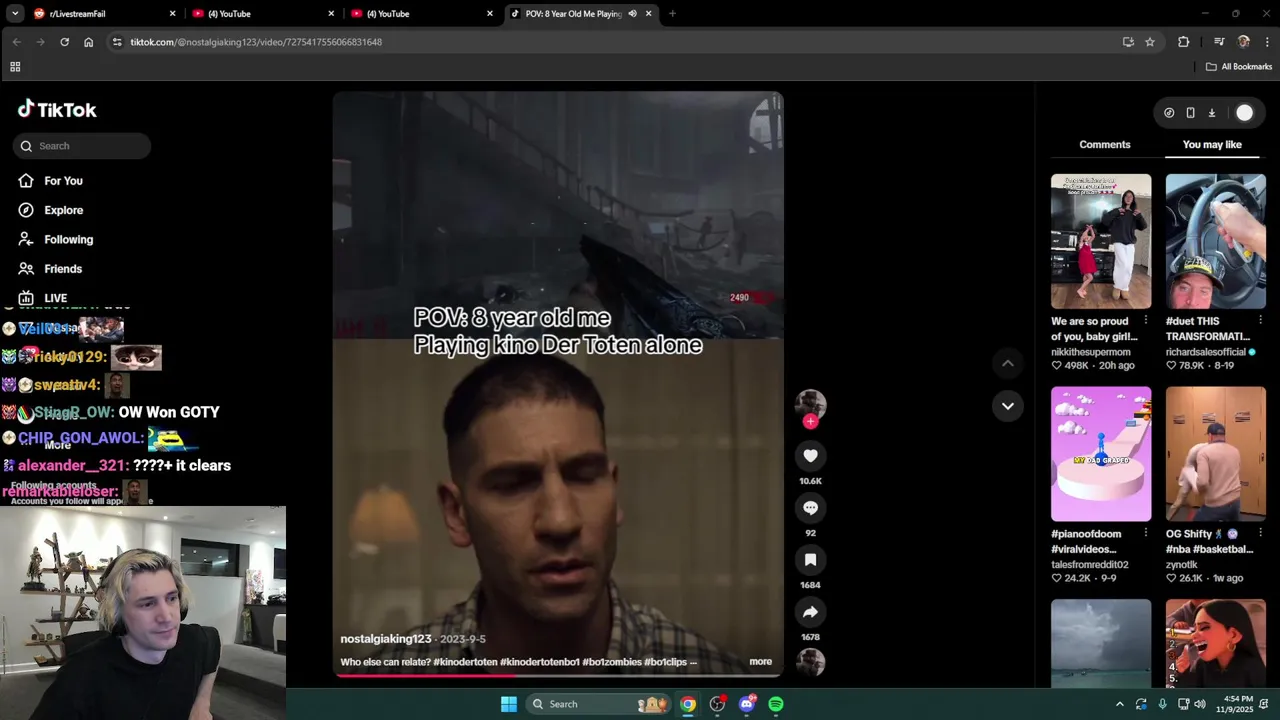Reload the page
1280x720 pixels.
pyautogui.click(x=64, y=42)
